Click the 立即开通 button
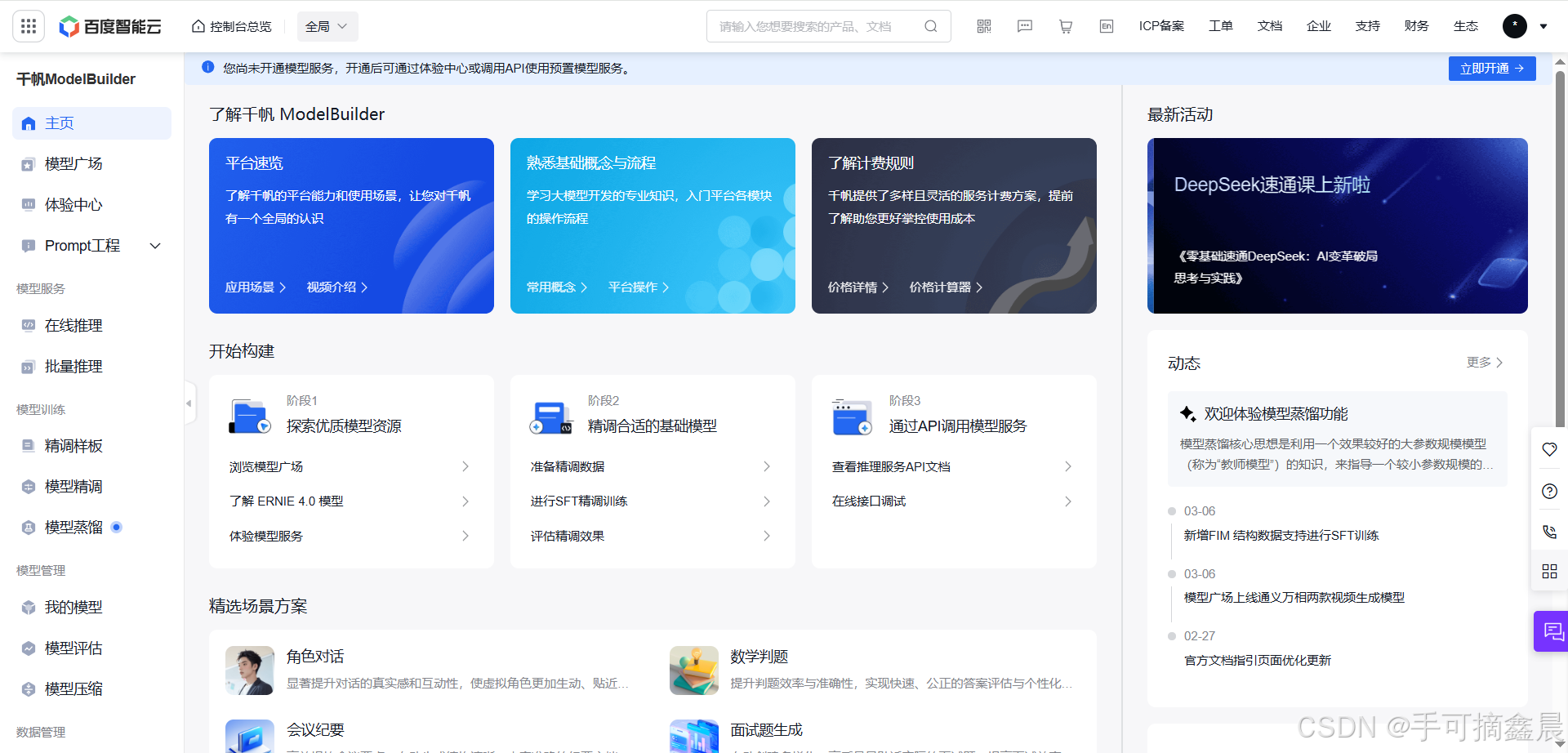 pyautogui.click(x=1492, y=69)
